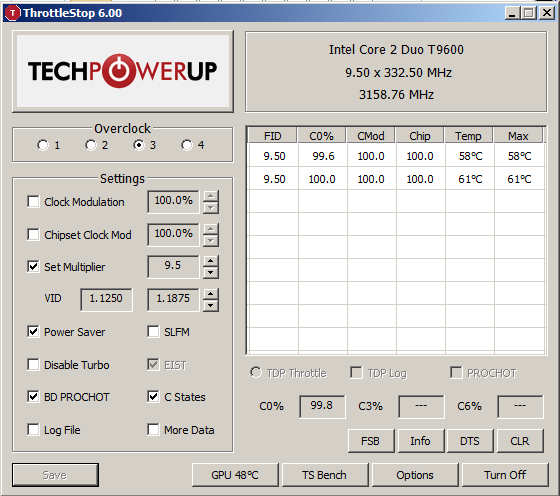Click the GPU 48°C button

click(x=235, y=475)
